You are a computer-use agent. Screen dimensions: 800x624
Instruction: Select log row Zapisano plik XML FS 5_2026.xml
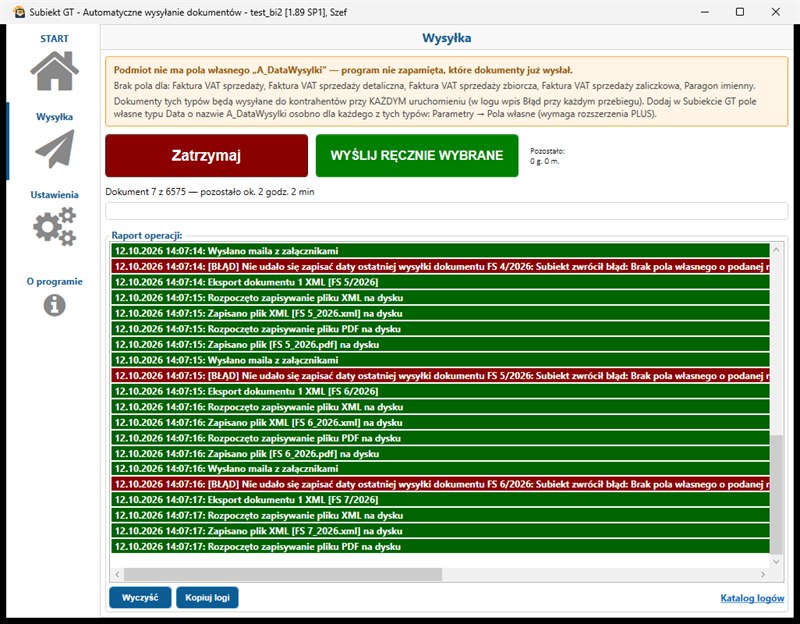[440, 313]
